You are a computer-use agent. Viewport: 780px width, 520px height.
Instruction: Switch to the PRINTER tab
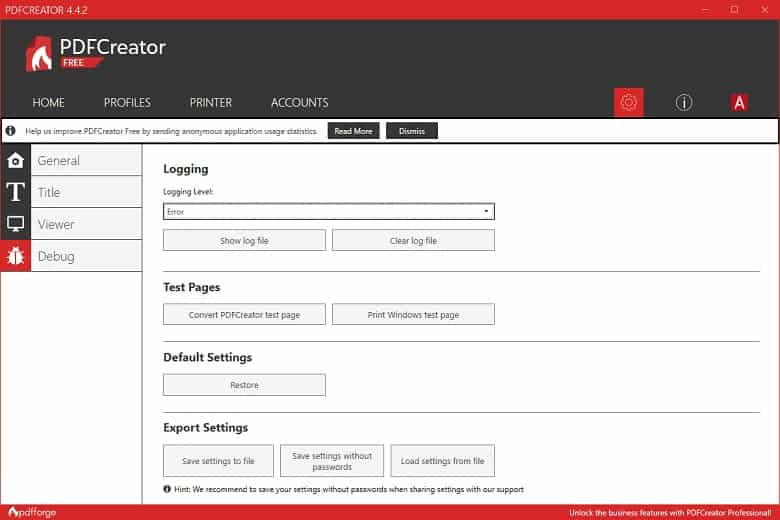click(x=211, y=103)
